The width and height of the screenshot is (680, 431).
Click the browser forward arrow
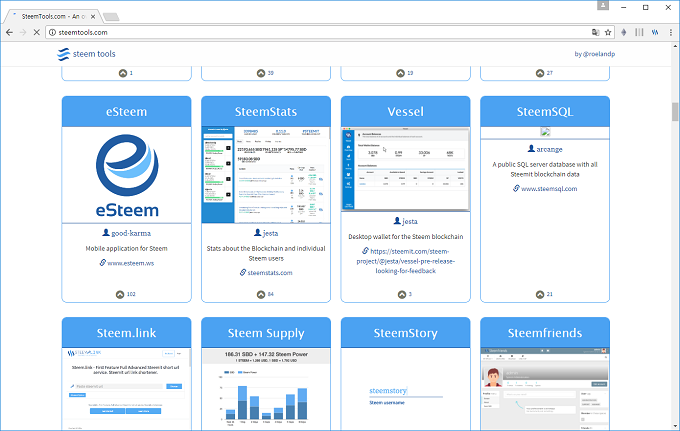(x=23, y=33)
